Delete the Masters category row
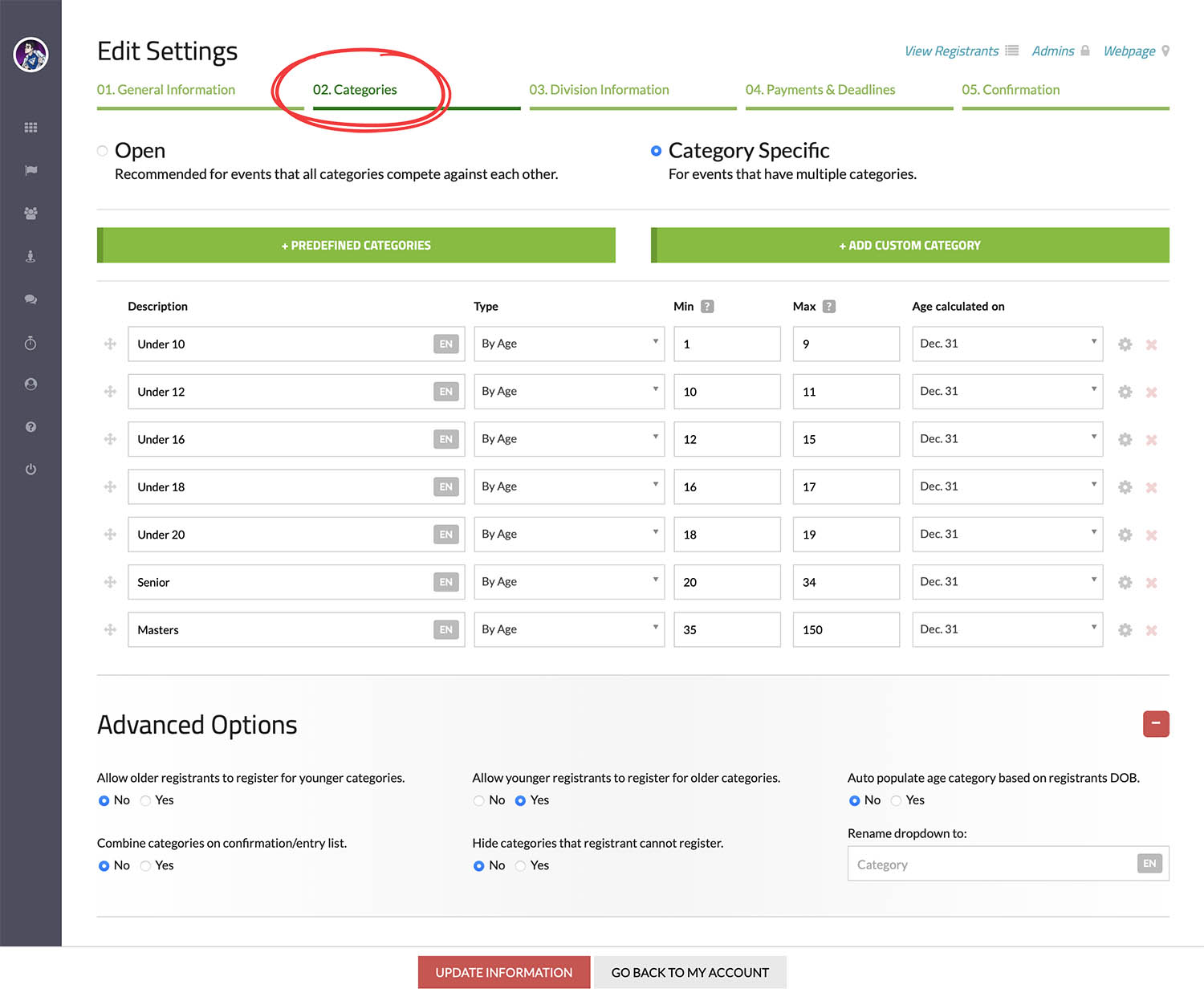Viewport: 1204px width, 993px height. 1151,630
